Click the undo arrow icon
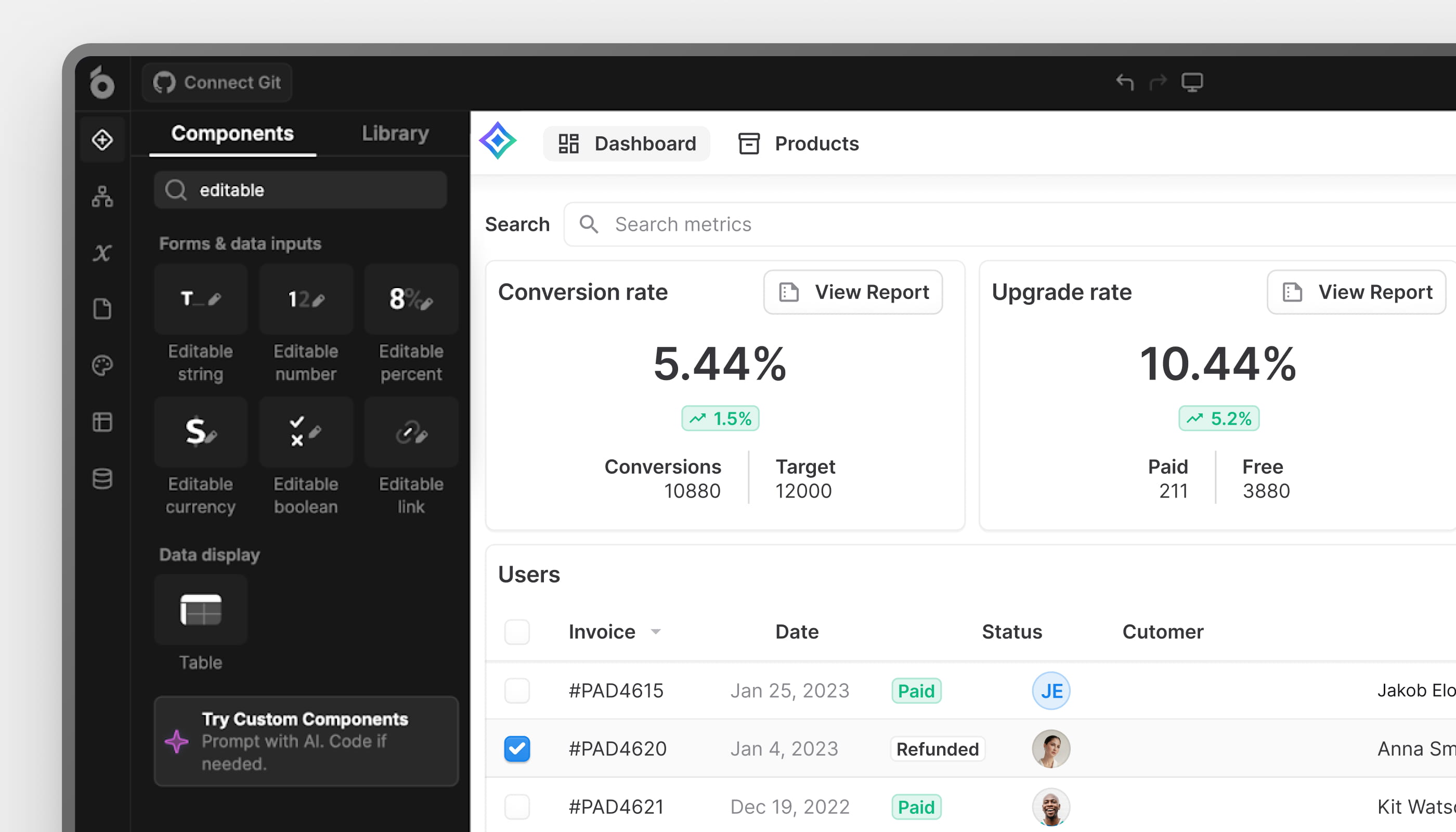Screen dimensions: 1456x832 (1125, 82)
